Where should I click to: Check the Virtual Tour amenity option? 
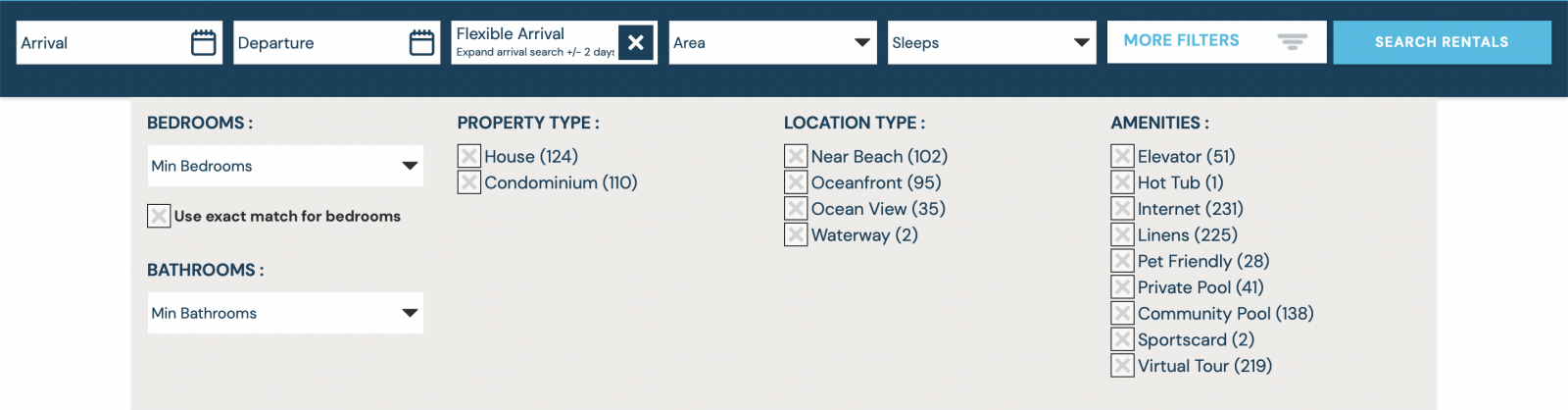coord(1122,366)
